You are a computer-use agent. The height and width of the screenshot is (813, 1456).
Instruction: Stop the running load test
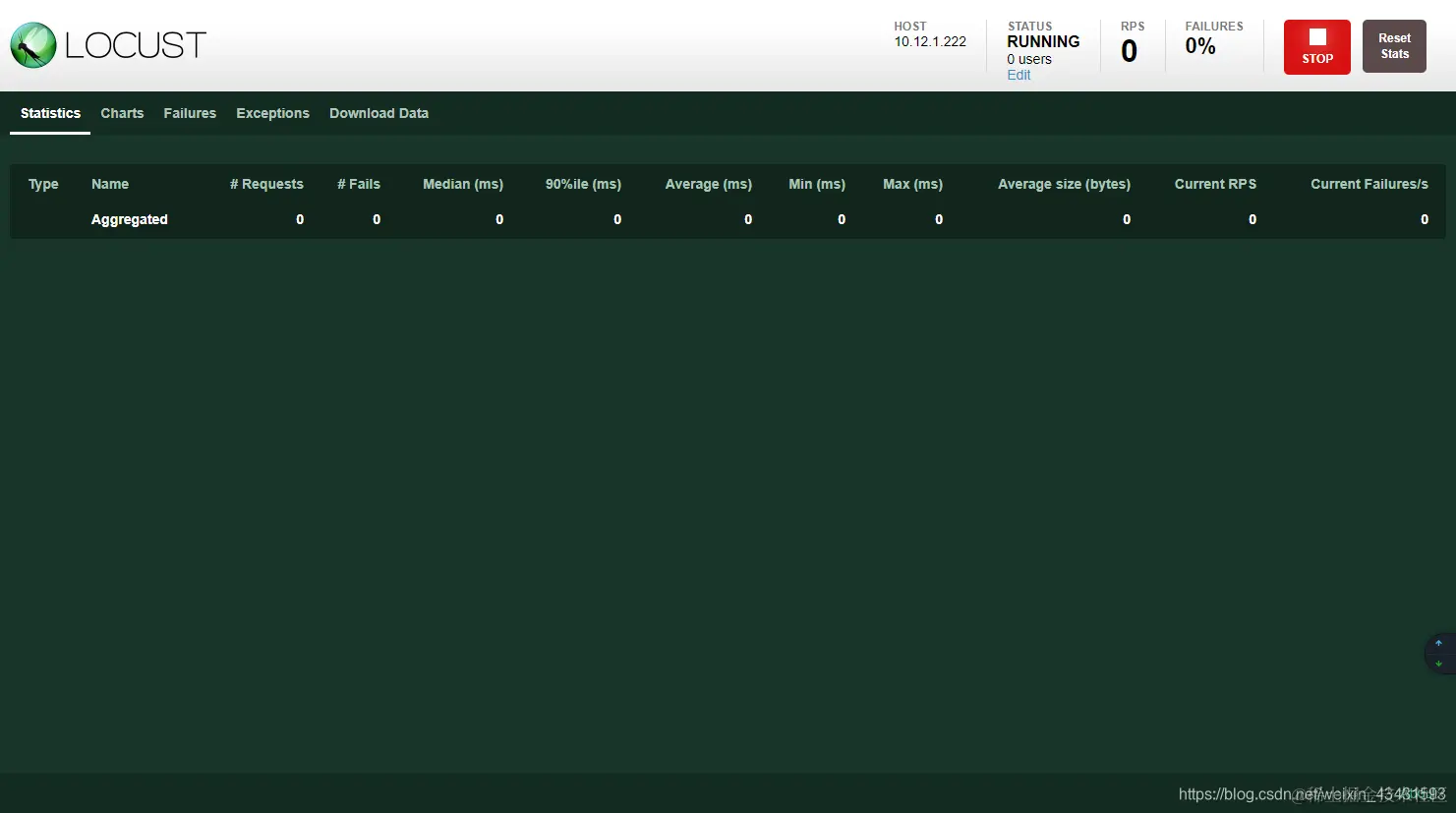coord(1317,47)
